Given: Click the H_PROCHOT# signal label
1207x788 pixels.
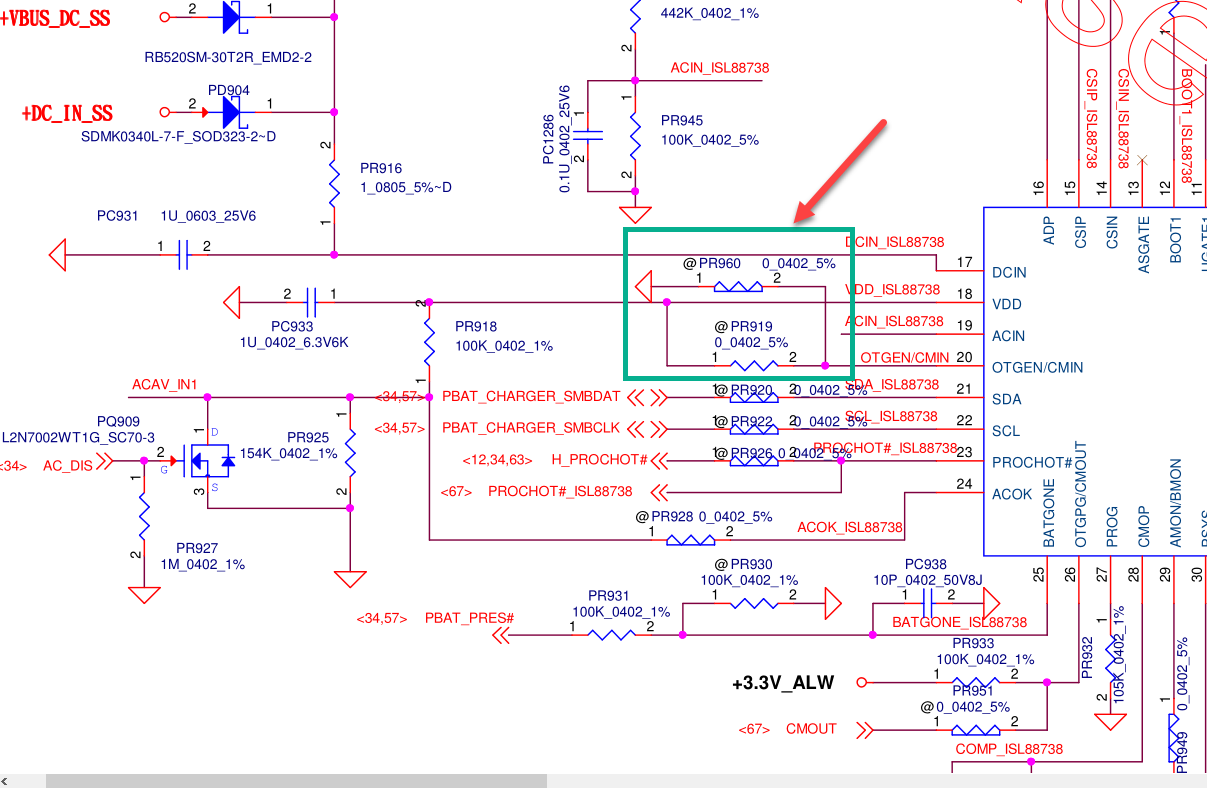Looking at the screenshot, I should tap(600, 460).
